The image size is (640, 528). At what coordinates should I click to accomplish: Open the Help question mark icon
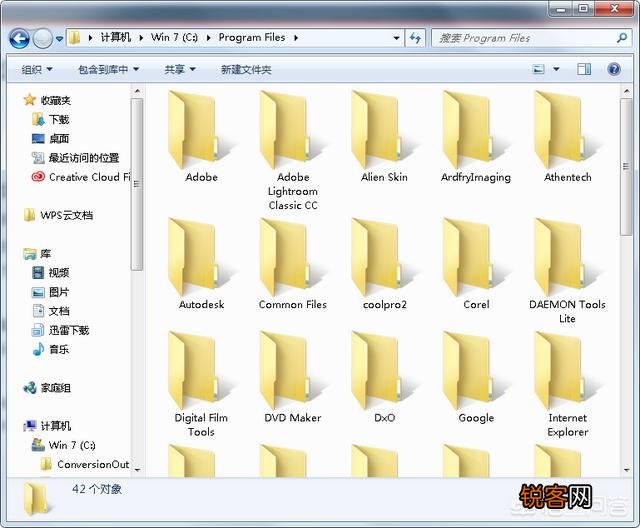click(x=614, y=69)
